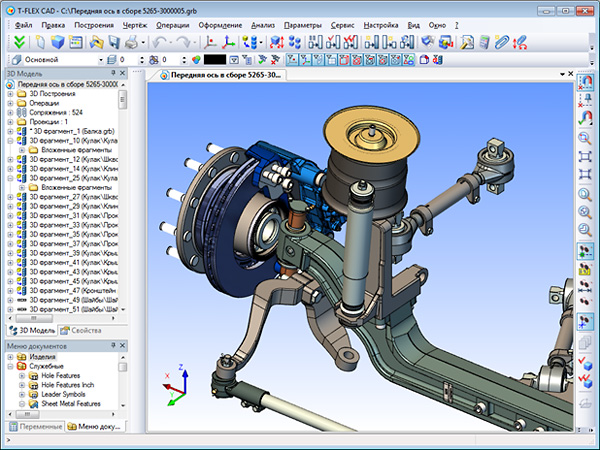This screenshot has height=450, width=600.
Task: Expand Сопряжения : 524 node
Action: coord(10,112)
